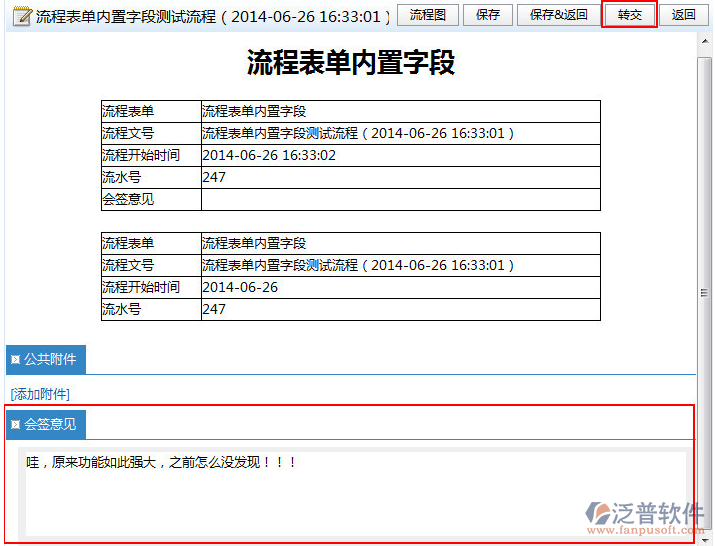Click the 返回 button
The width and height of the screenshot is (715, 546).
coord(684,15)
